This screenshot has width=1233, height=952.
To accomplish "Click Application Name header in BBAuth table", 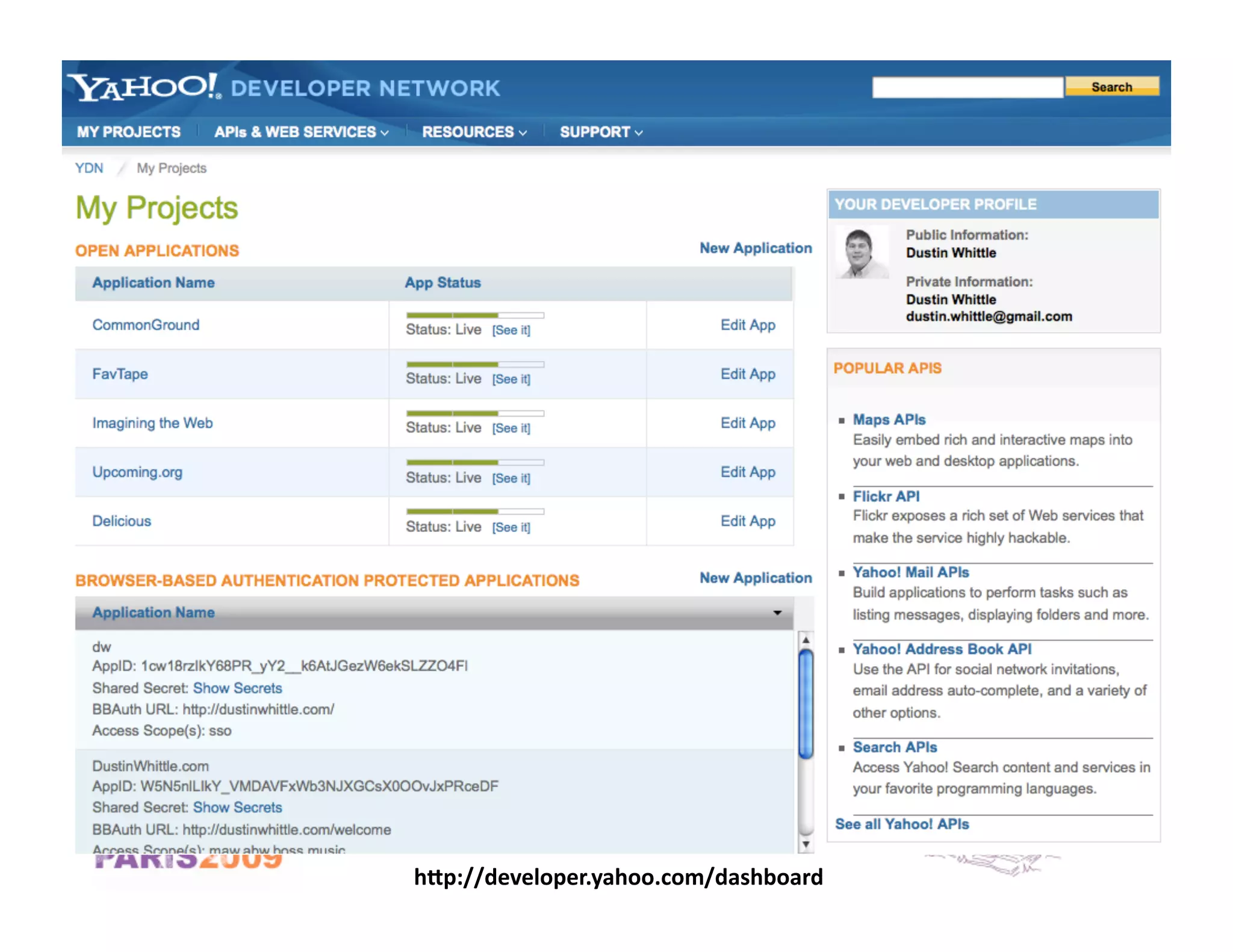I will pyautogui.click(x=153, y=613).
